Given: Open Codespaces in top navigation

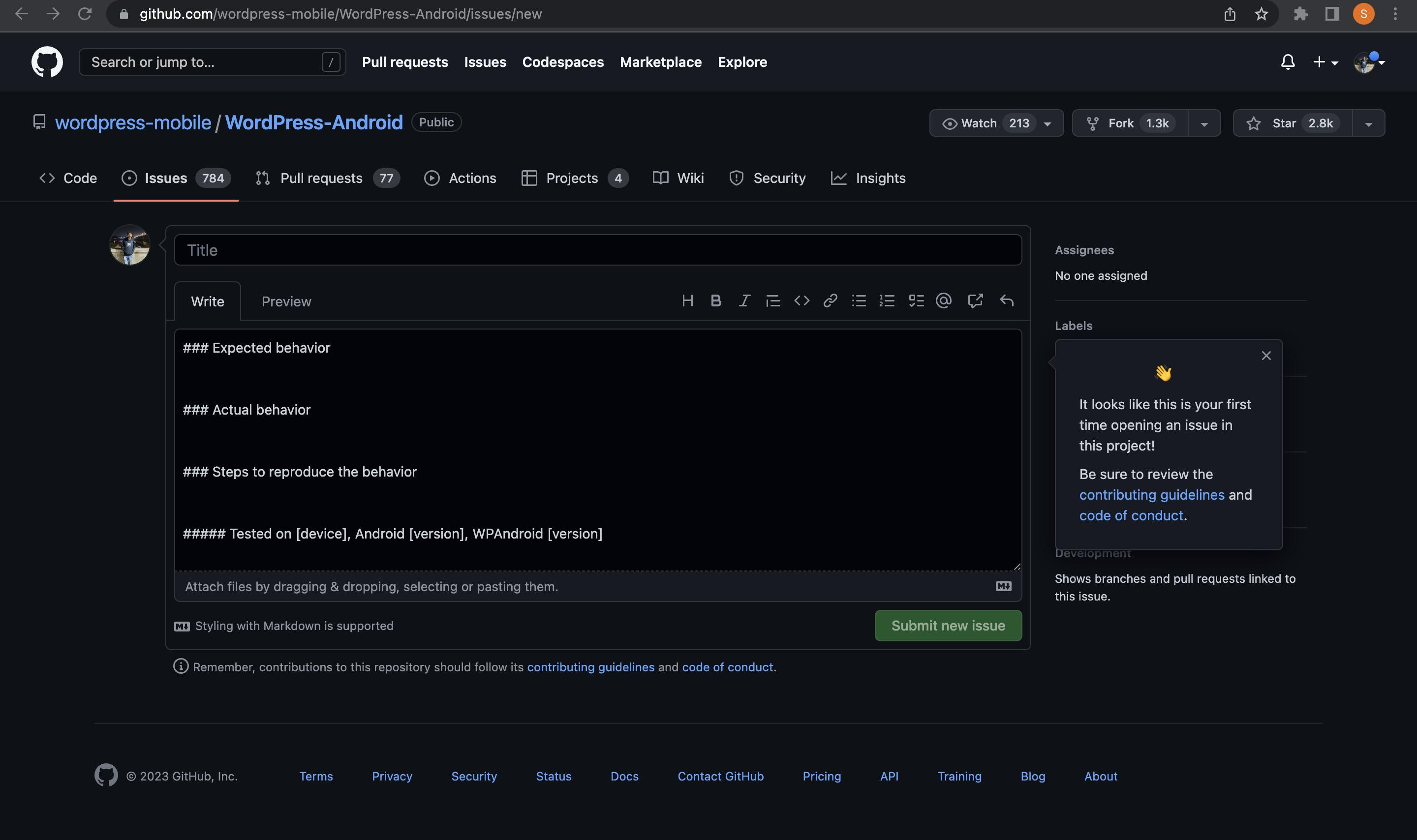Looking at the screenshot, I should (563, 61).
